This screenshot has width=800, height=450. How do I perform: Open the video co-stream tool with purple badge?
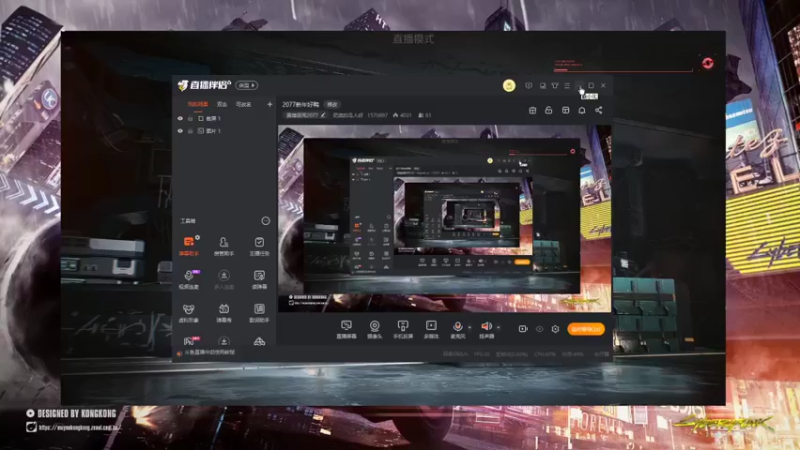(188, 279)
